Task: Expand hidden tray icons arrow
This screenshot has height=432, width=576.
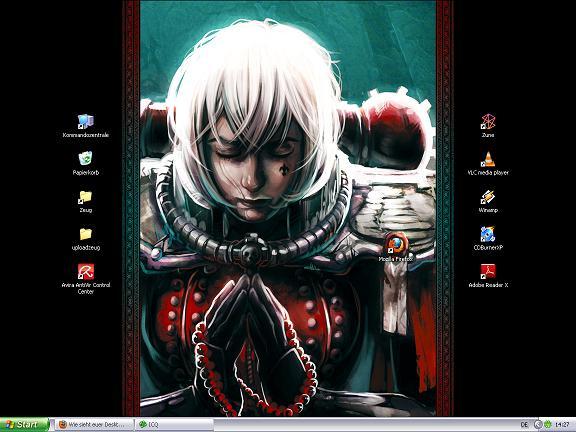Action: click(x=538, y=425)
